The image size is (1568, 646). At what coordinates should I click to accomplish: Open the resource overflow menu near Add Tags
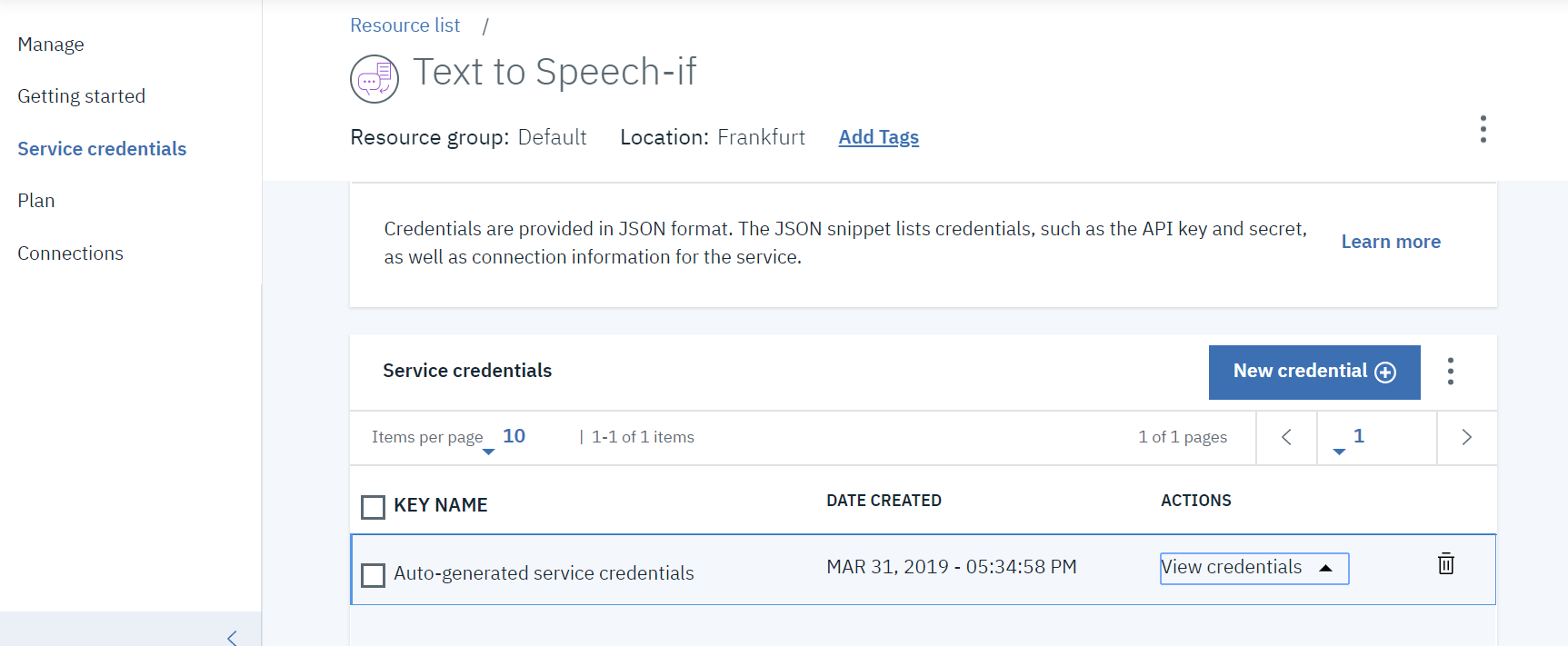click(1483, 129)
